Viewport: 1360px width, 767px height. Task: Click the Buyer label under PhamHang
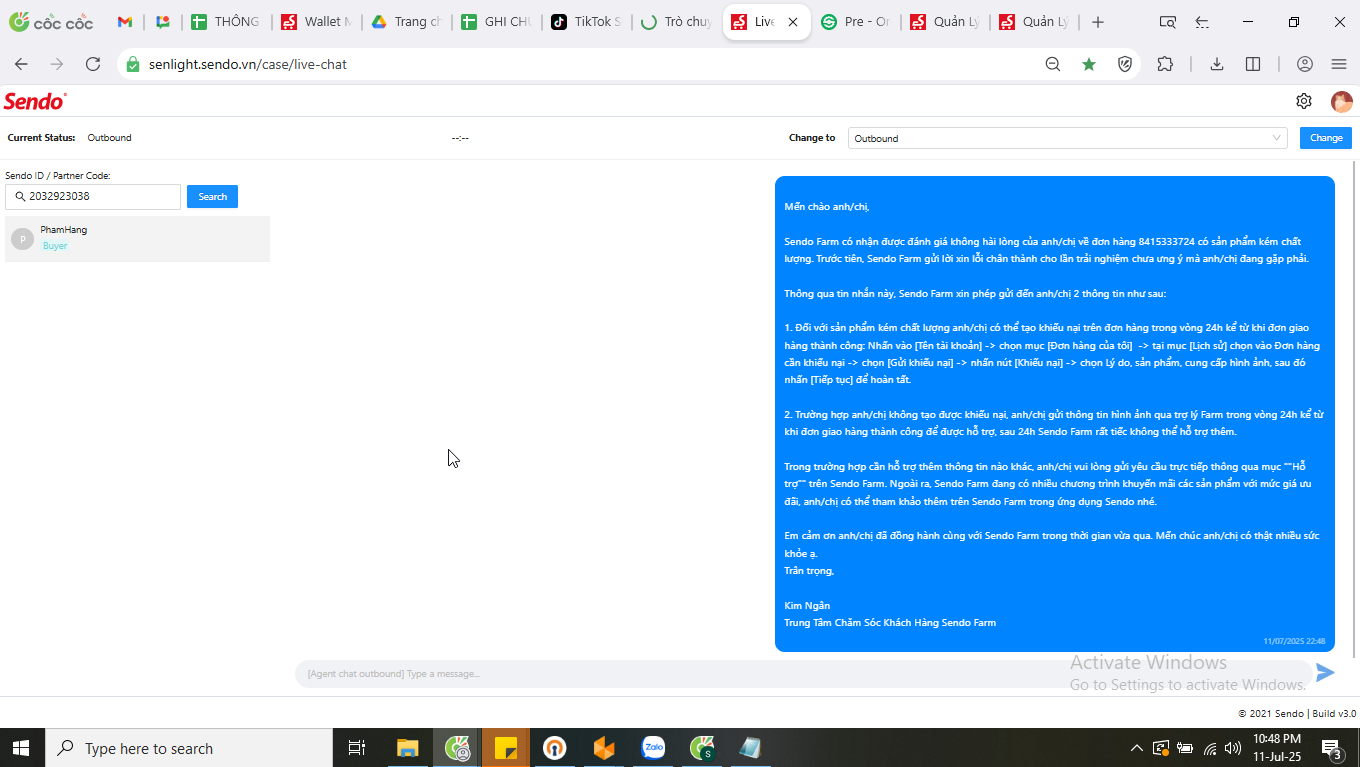click(55, 246)
